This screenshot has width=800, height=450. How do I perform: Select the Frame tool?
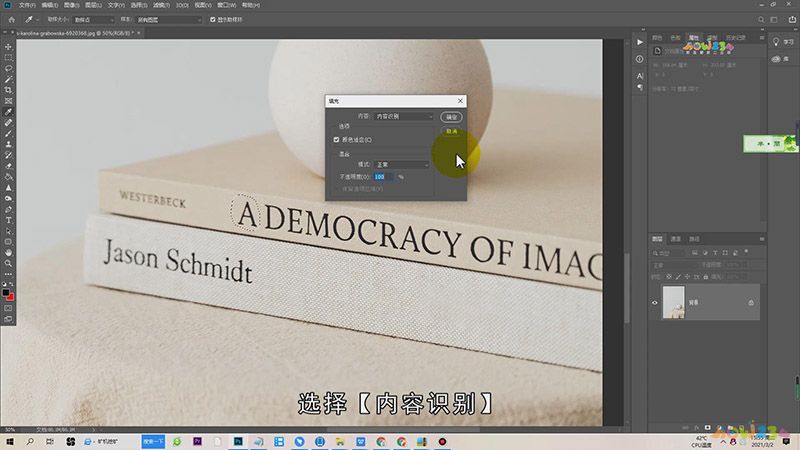point(8,101)
